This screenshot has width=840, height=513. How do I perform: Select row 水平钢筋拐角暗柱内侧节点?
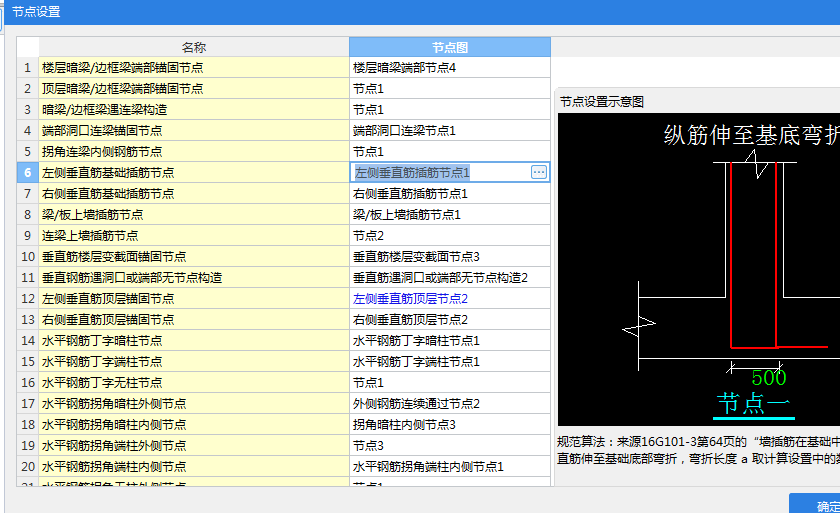click(194, 425)
